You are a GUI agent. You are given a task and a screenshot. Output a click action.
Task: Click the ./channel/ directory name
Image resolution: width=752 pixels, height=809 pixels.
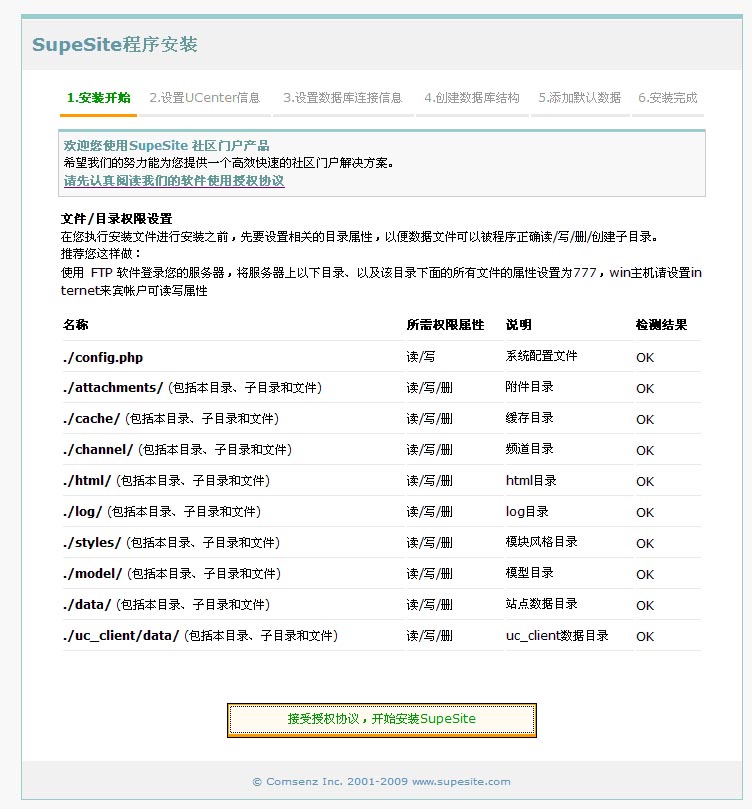98,449
